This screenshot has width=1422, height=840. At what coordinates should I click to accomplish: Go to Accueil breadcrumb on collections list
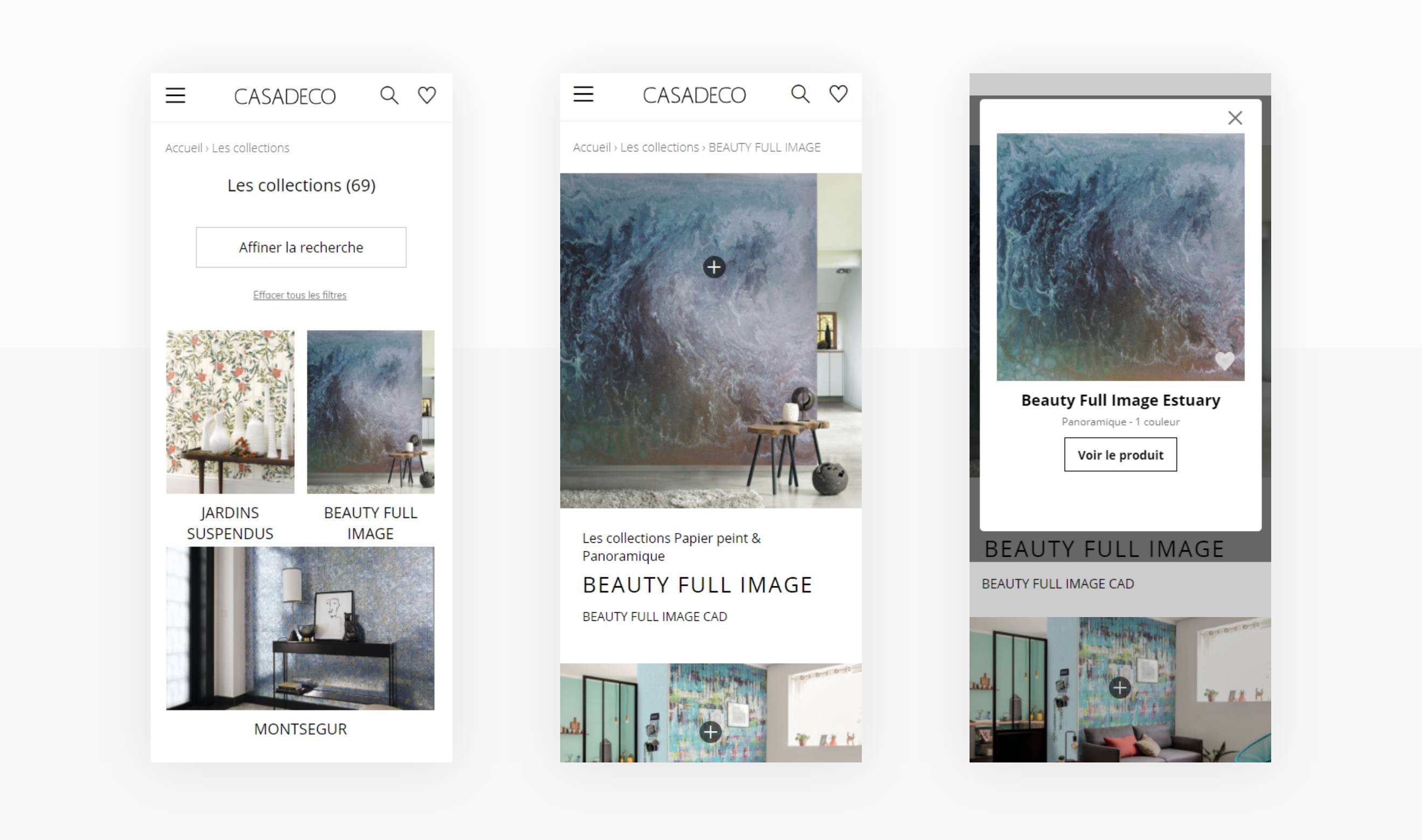click(x=184, y=148)
